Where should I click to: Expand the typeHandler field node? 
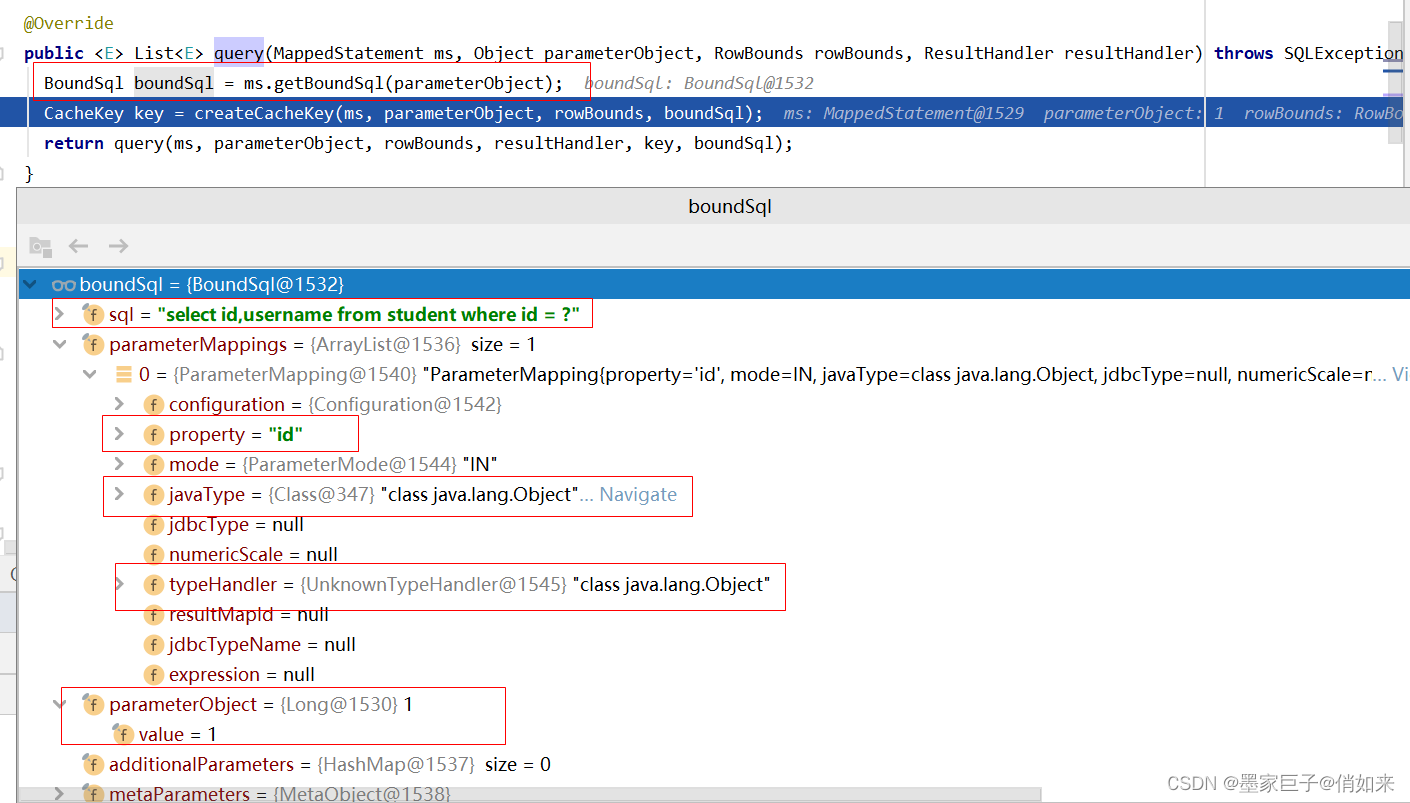pyautogui.click(x=120, y=585)
